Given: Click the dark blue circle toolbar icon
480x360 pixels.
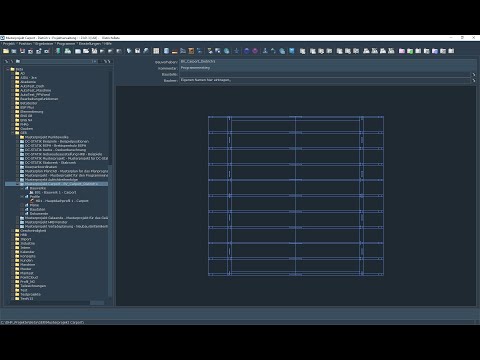Looking at the screenshot, I should click(247, 51).
